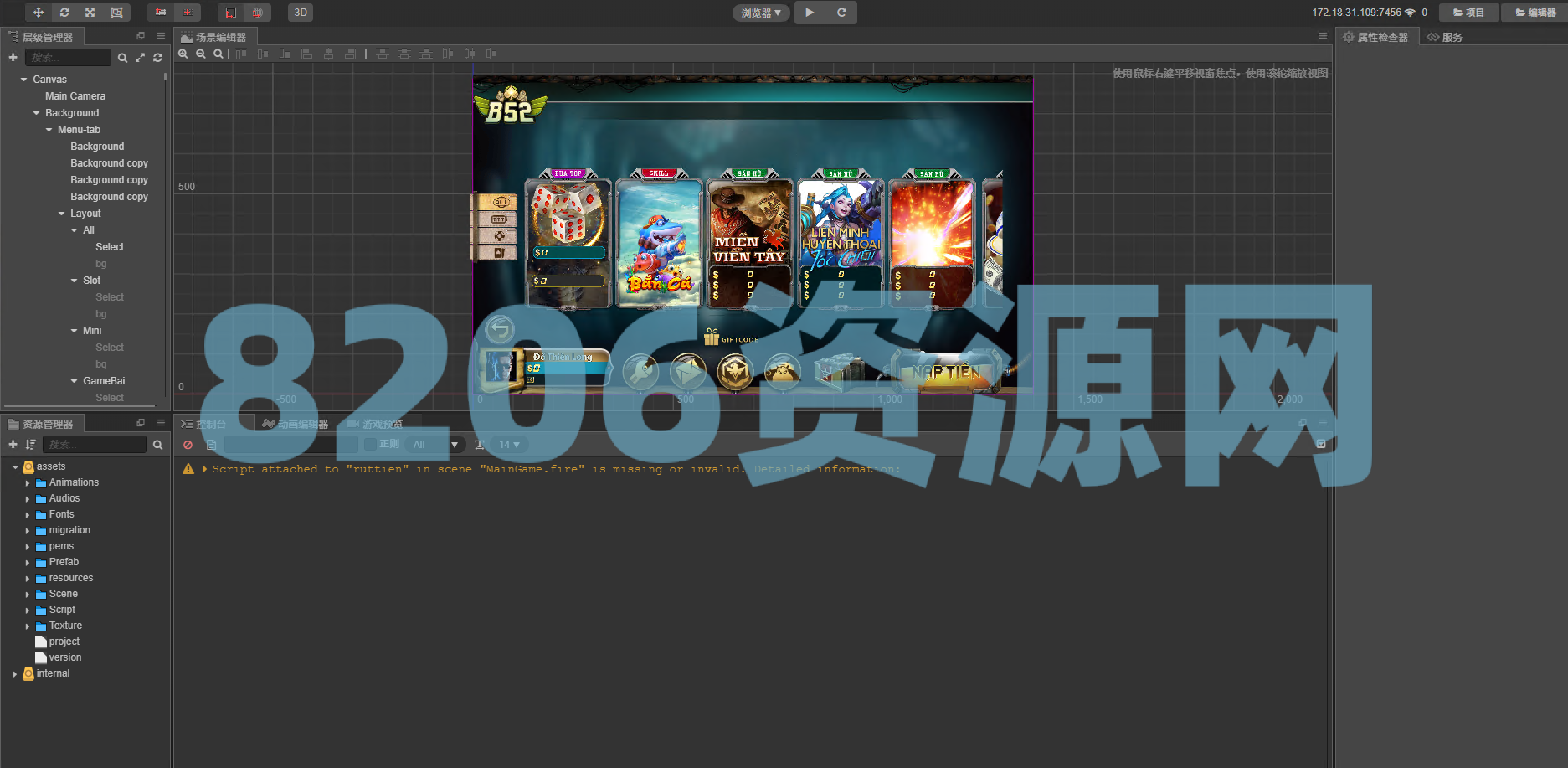Screen dimensions: 1568x768
Task: Click the asset sort order icon
Action: click(31, 445)
